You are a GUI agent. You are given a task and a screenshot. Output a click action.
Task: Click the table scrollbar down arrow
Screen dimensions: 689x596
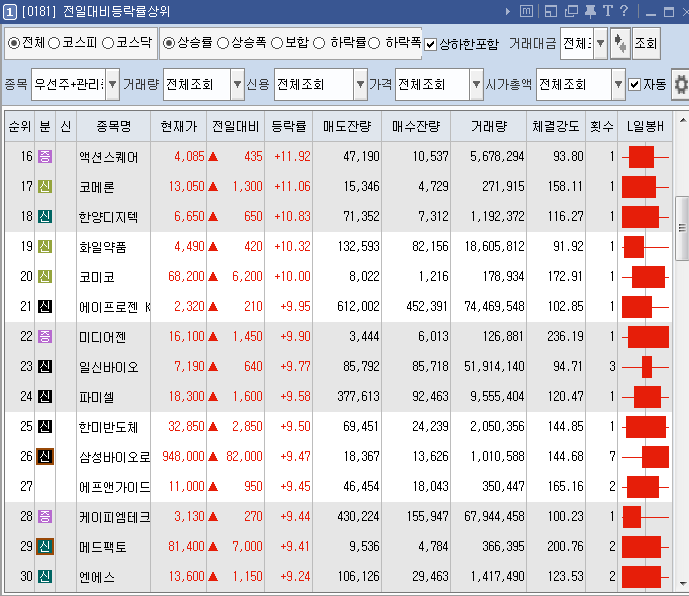pyautogui.click(x=682, y=584)
